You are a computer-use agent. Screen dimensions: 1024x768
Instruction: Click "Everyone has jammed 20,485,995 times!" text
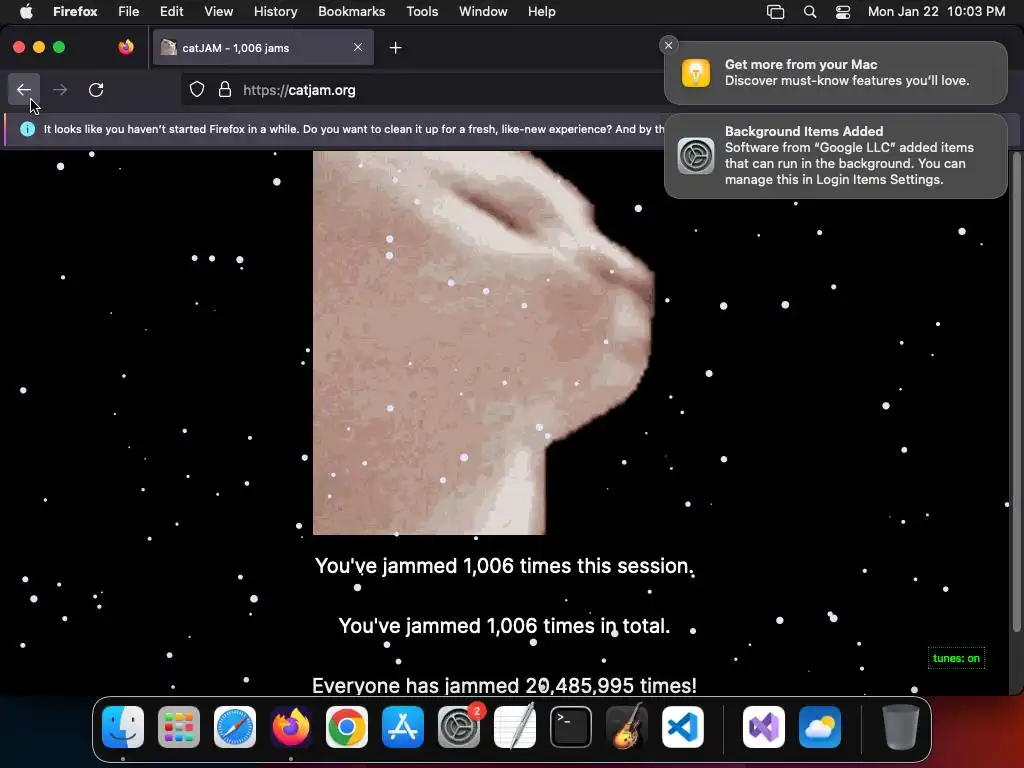(504, 685)
